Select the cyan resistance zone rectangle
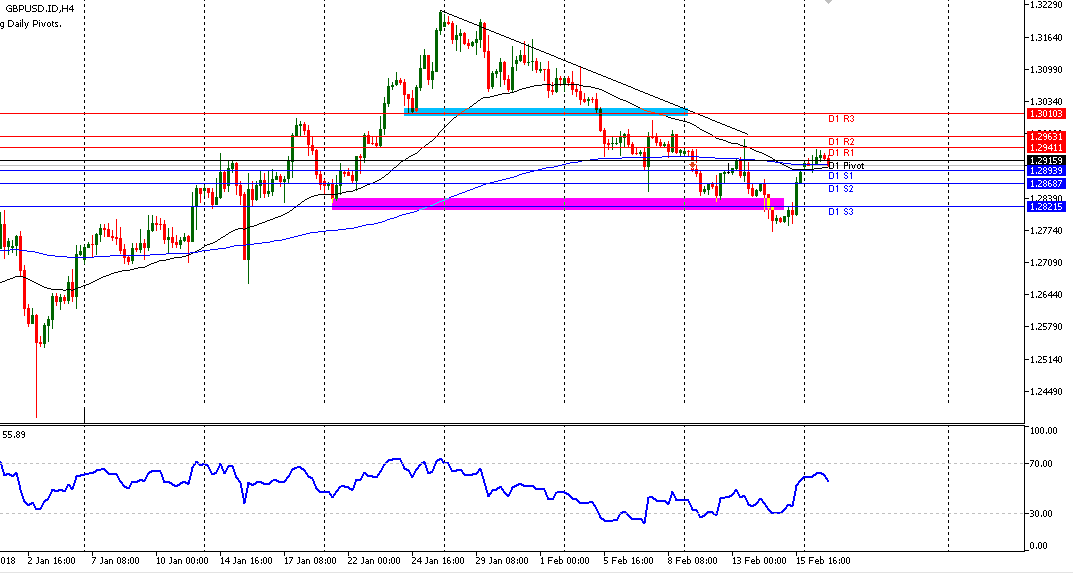Screen dimensions: 1073x573 pos(546,111)
